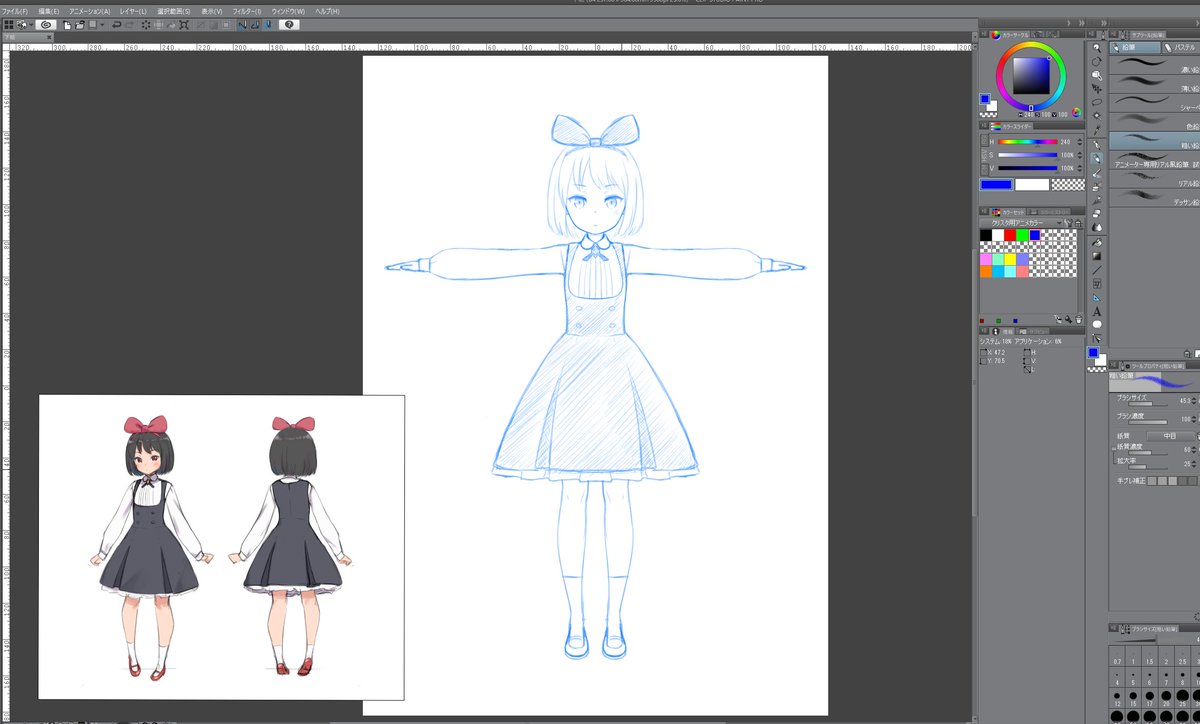Select the Ruler tool
The image size is (1200, 724).
[1097, 297]
